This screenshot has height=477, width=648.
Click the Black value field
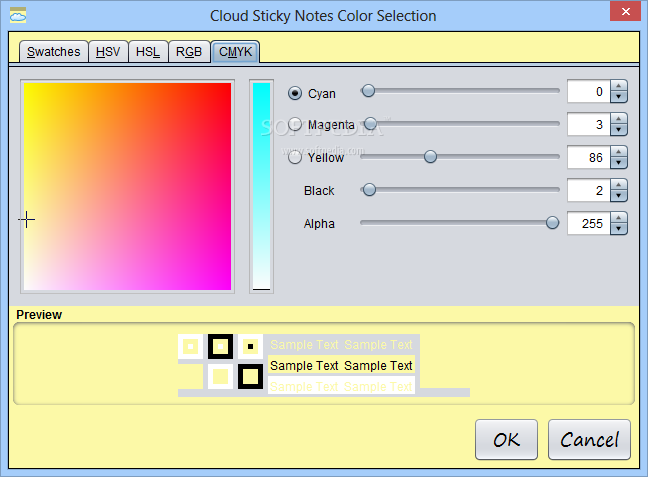(588, 191)
